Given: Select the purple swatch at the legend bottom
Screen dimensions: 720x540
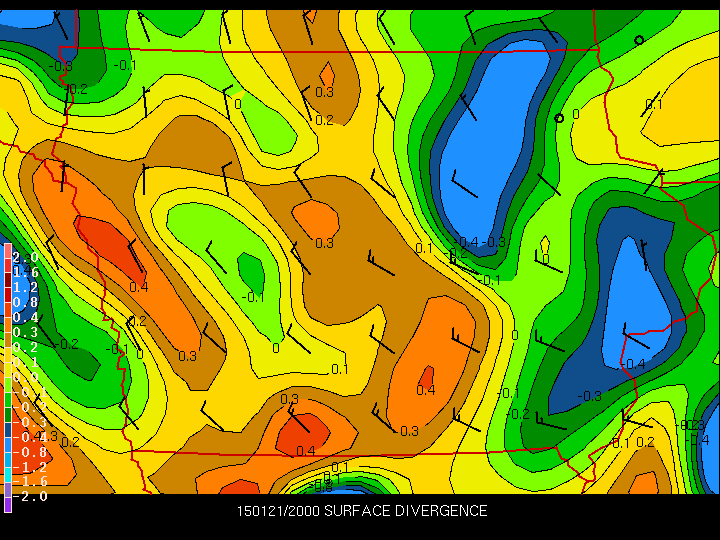Looking at the screenshot, I should 7,503.
